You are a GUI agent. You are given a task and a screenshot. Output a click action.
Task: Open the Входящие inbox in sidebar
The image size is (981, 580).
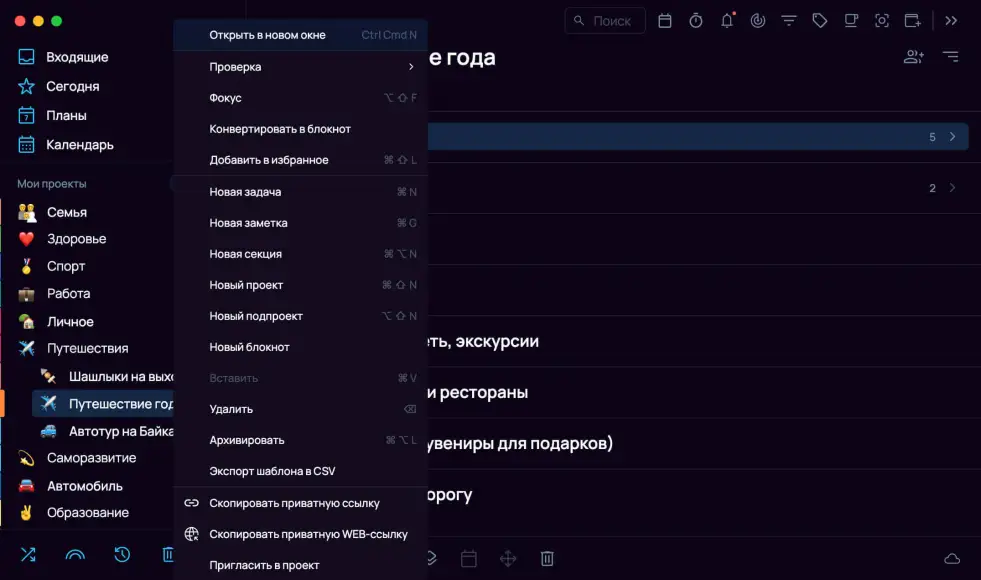[x=77, y=57]
